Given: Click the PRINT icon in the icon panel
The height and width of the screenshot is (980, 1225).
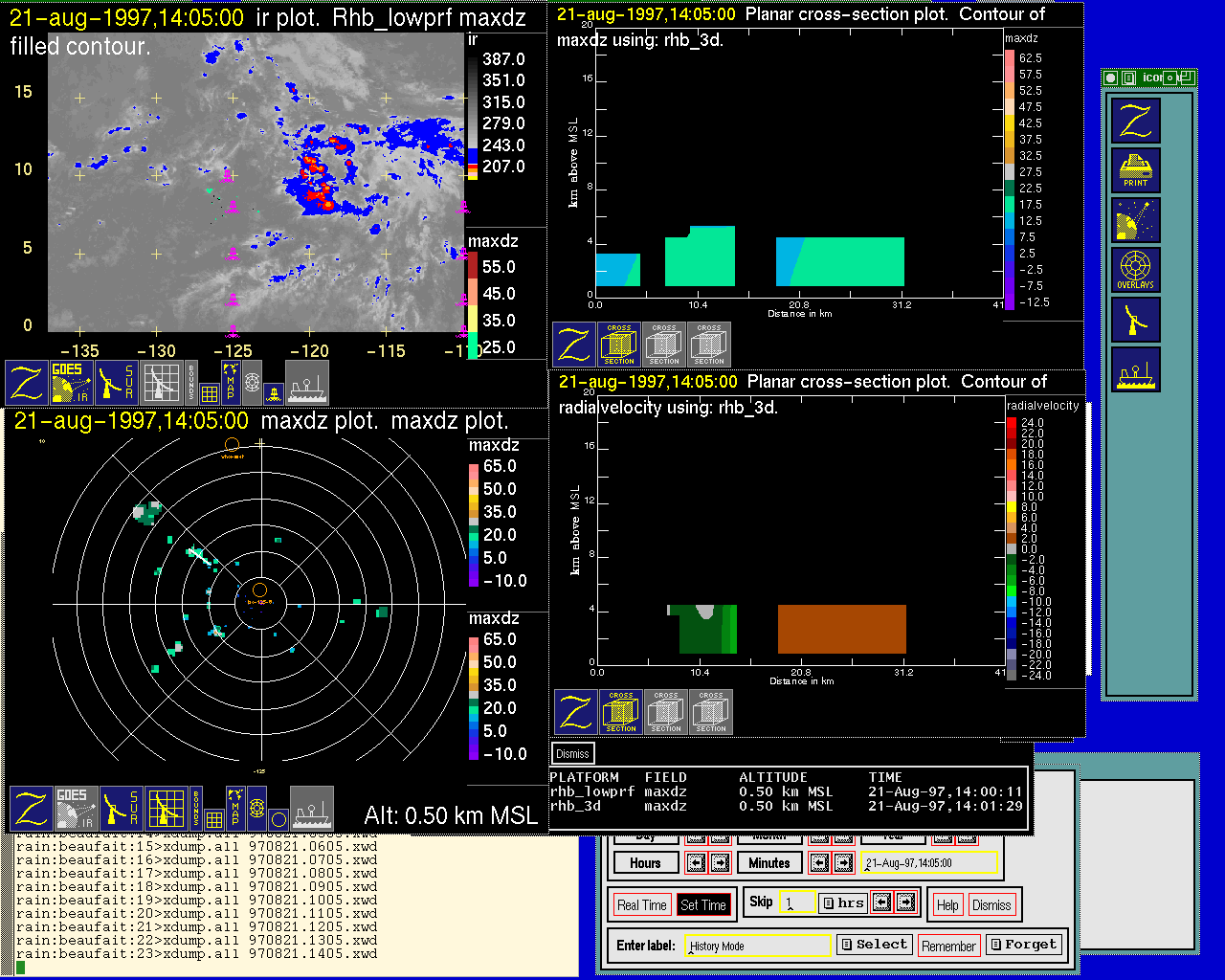Looking at the screenshot, I should coord(1135,170).
